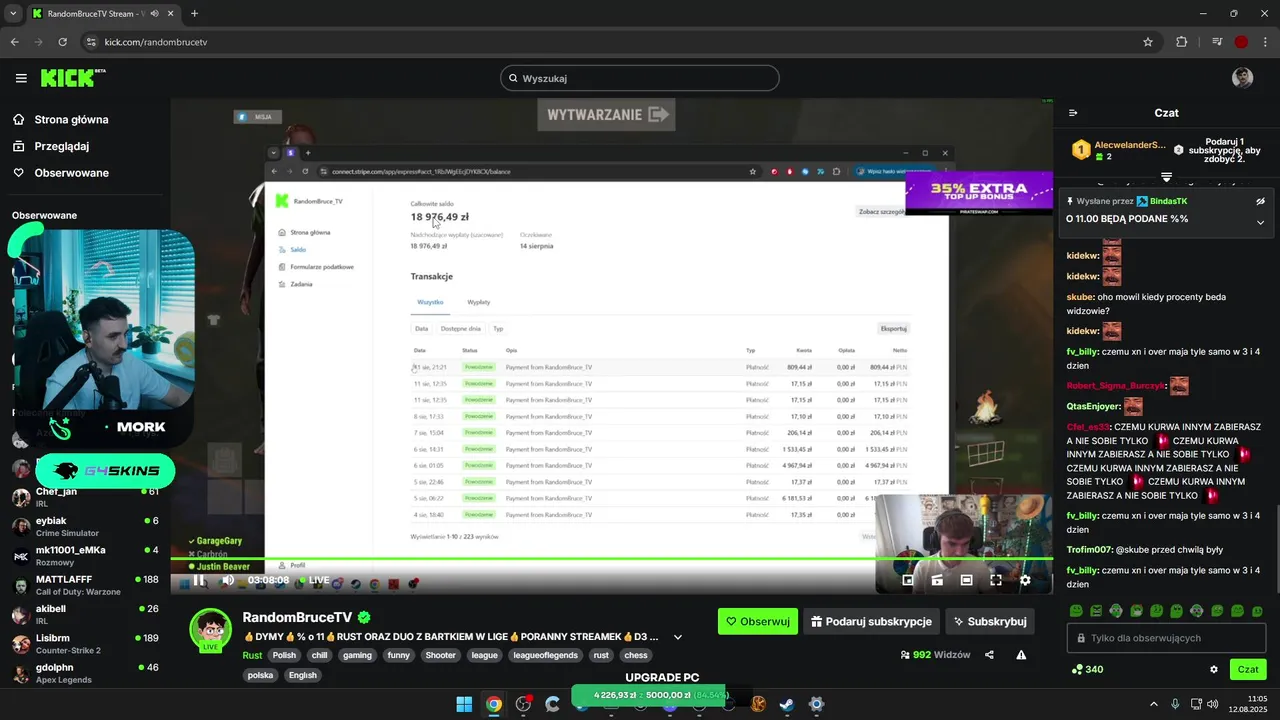
Task: Open picture-in-picture player icon
Action: (937, 580)
